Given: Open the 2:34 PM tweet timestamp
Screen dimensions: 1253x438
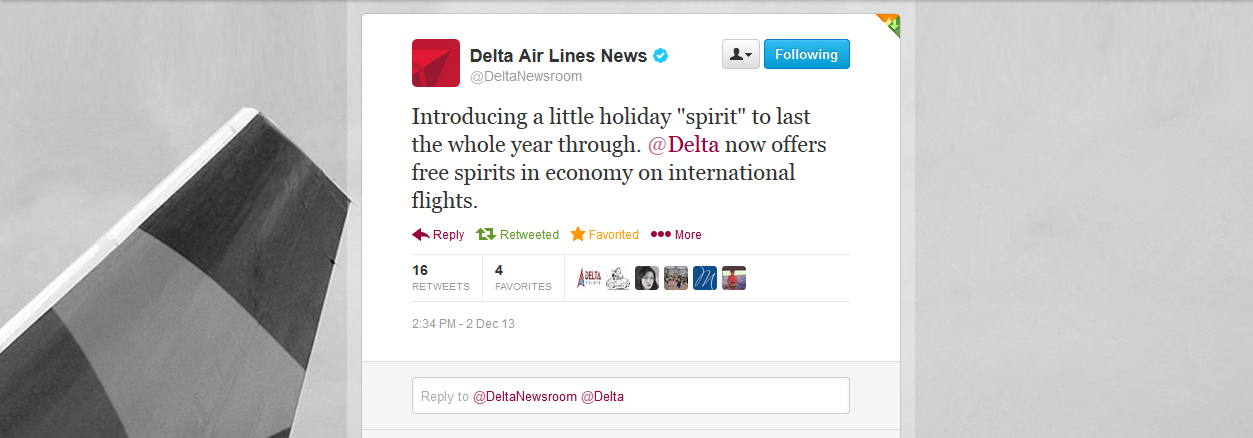Looking at the screenshot, I should click(463, 324).
